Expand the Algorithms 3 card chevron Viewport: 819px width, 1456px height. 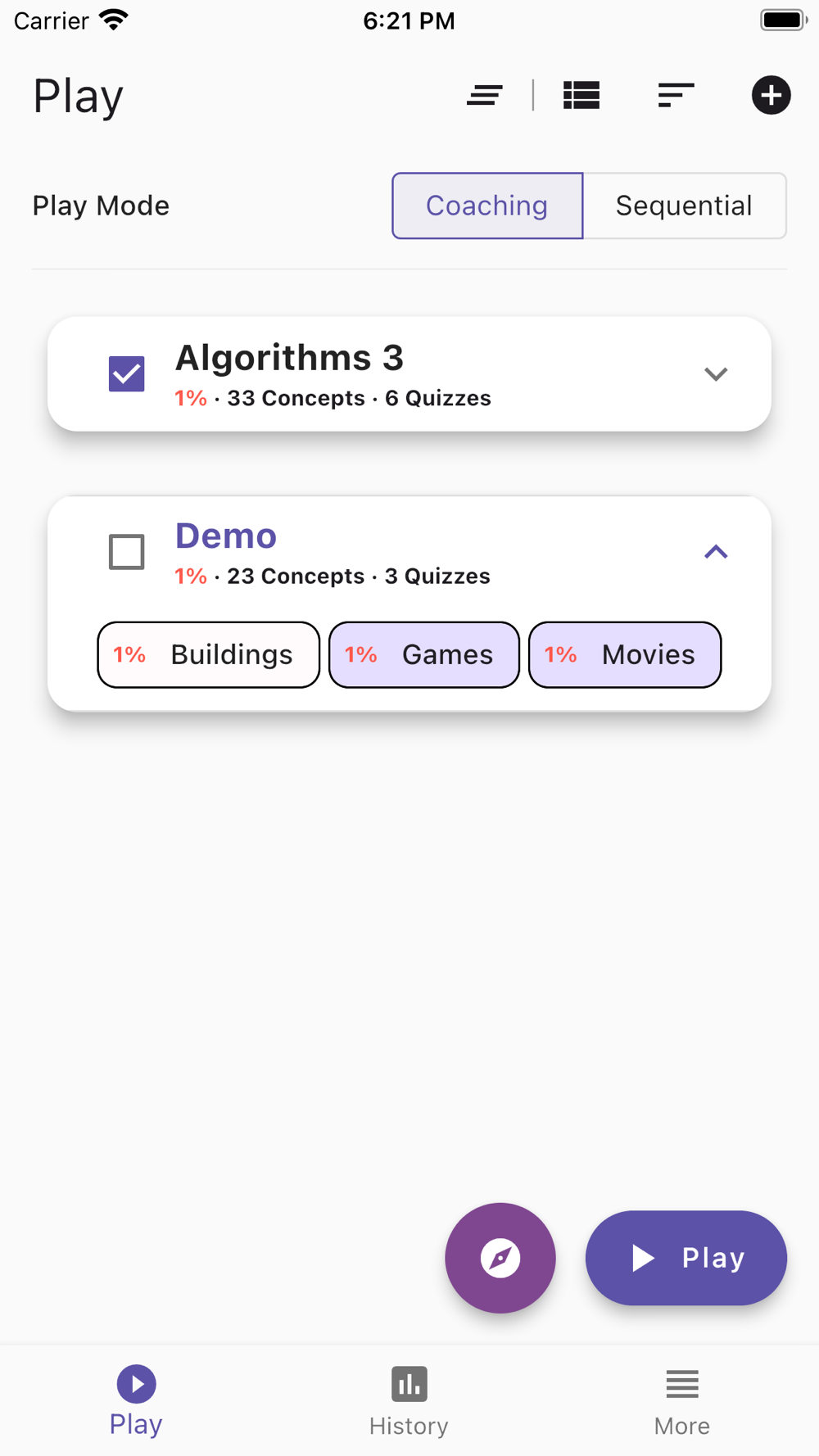(x=716, y=374)
